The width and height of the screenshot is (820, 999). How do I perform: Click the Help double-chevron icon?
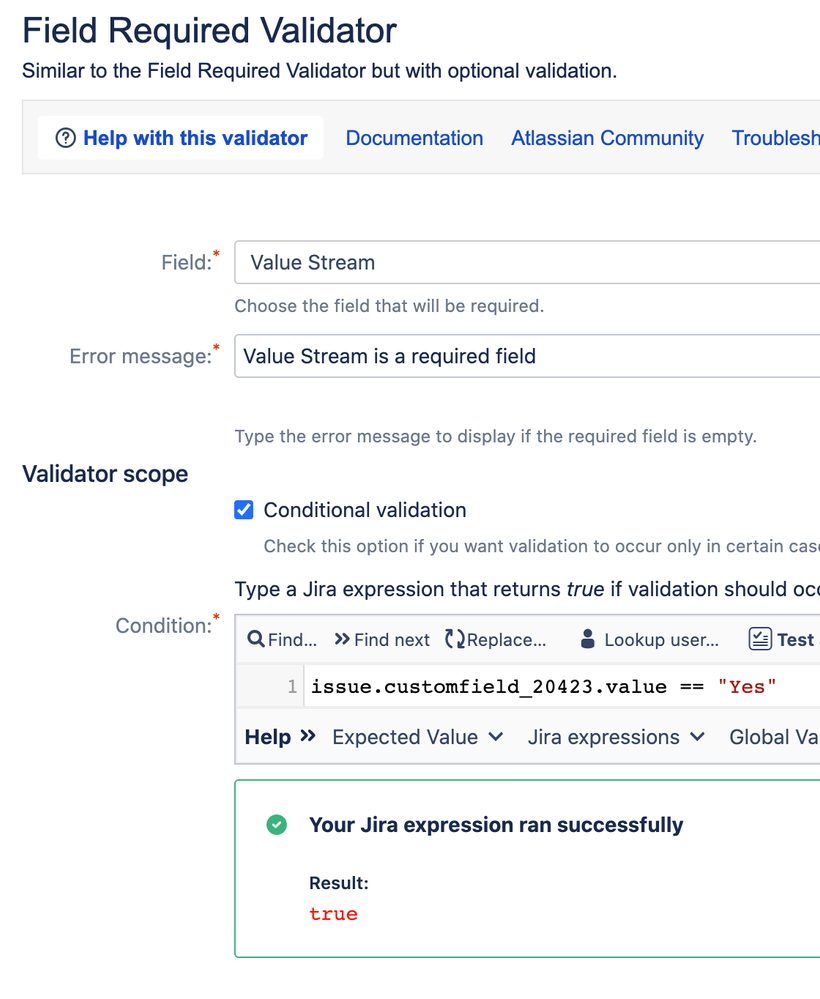[x=308, y=737]
